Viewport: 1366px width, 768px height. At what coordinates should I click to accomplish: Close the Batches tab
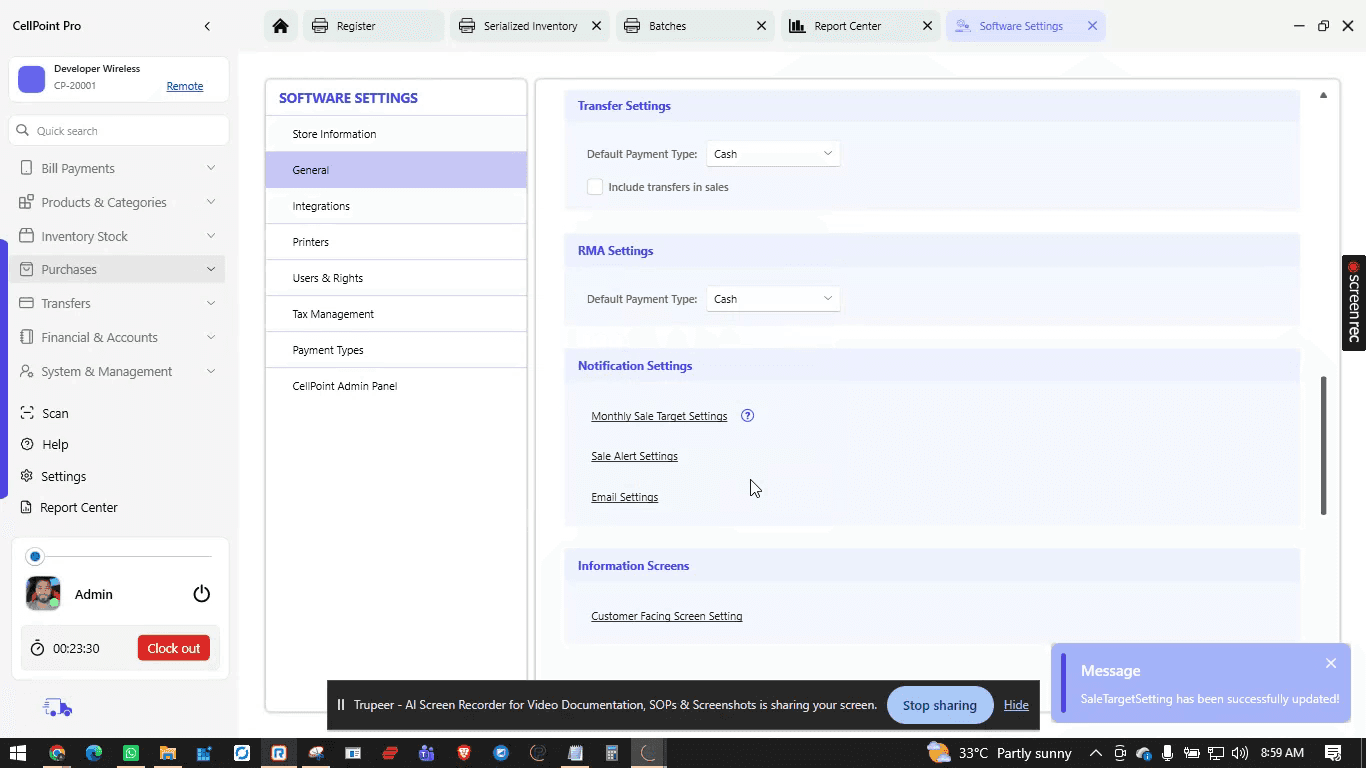[x=761, y=26]
